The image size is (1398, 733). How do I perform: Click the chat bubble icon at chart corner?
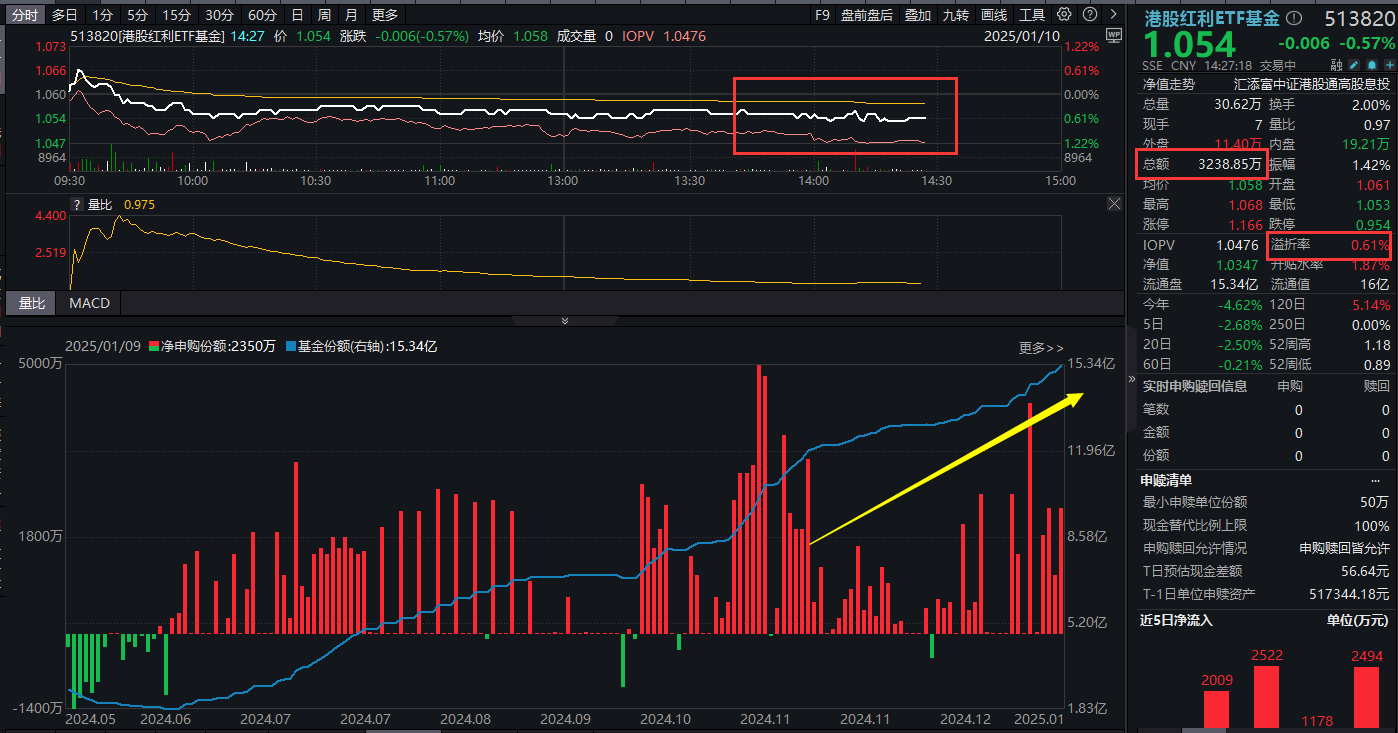pos(1113,36)
